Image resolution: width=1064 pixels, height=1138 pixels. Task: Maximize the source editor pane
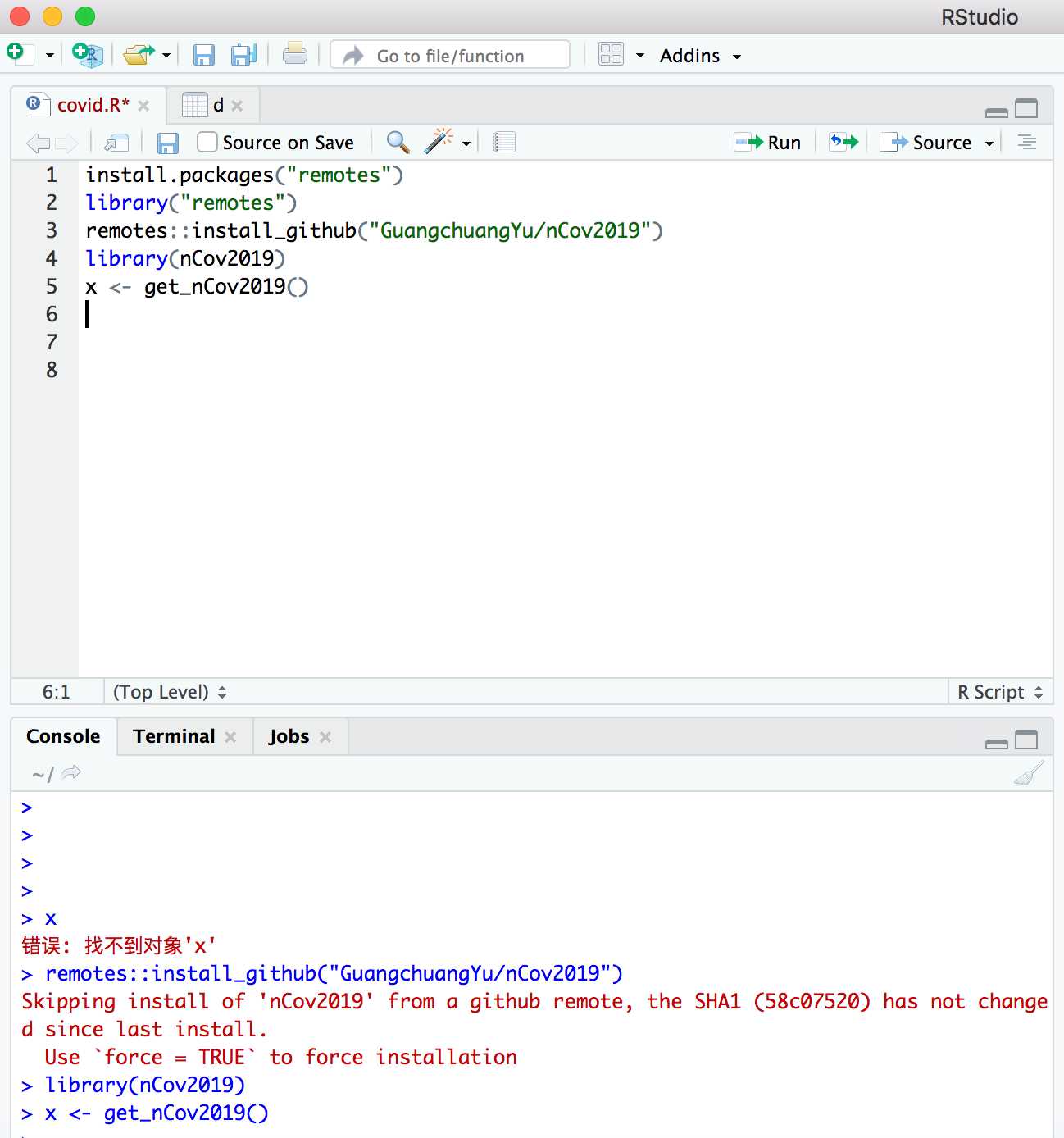click(x=1026, y=109)
